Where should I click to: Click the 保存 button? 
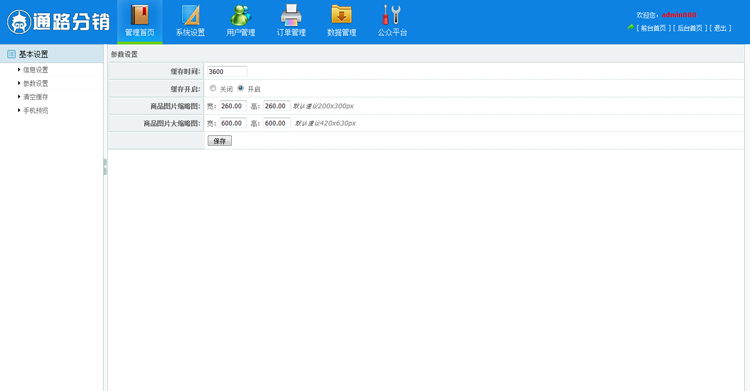pyautogui.click(x=220, y=141)
